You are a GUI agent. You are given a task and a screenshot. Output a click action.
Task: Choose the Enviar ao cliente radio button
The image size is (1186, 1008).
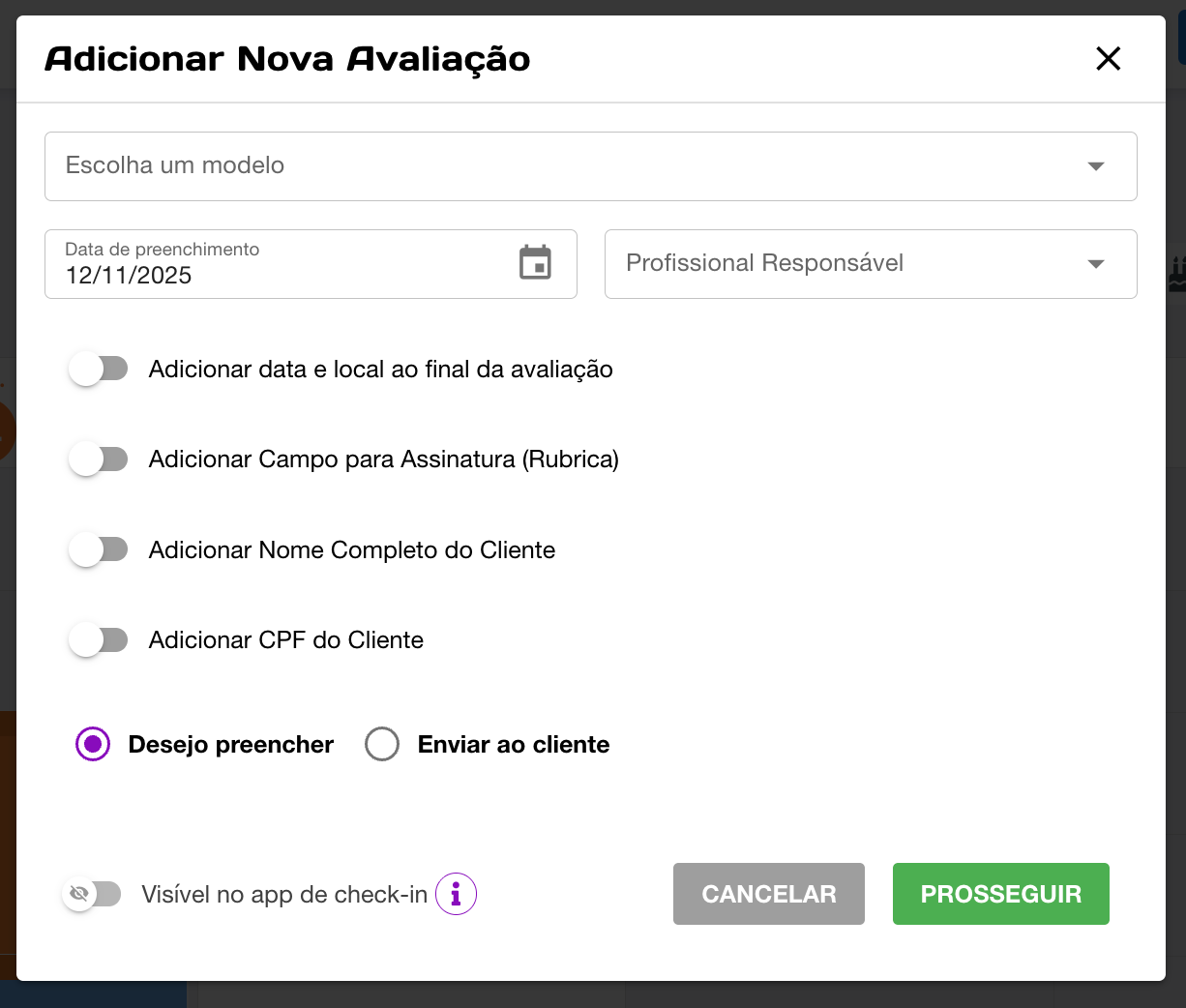coord(382,744)
